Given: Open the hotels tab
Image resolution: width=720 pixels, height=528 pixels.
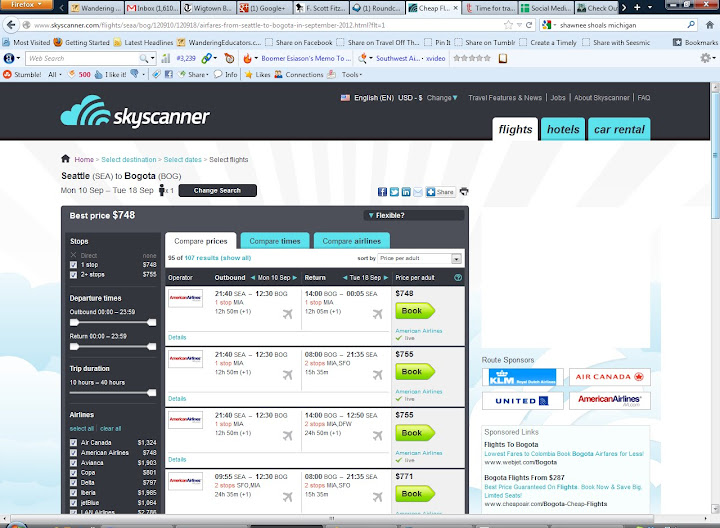Looking at the screenshot, I should point(563,129).
